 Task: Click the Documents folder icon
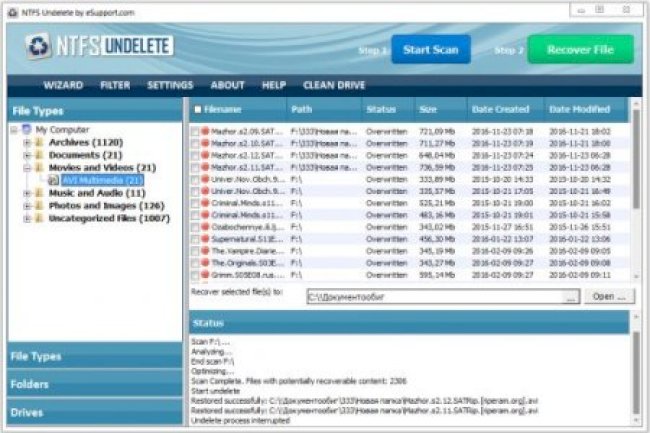coord(39,155)
